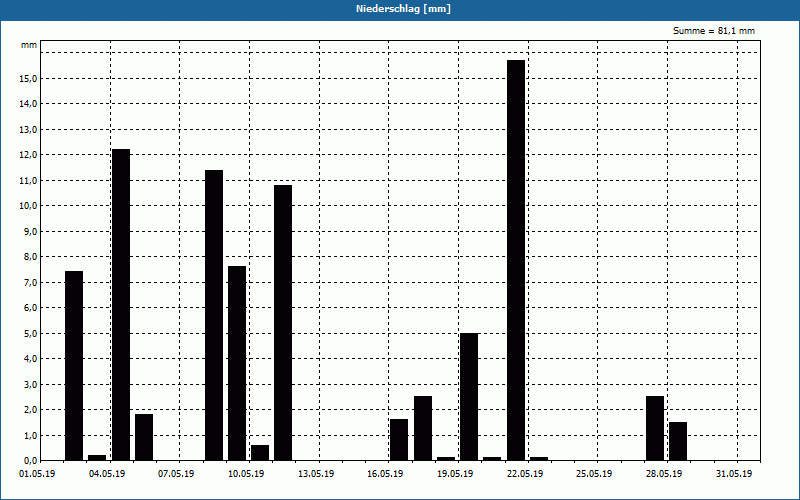800x500 pixels.
Task: Click the 9,0 y-axis label
Action: [30, 231]
